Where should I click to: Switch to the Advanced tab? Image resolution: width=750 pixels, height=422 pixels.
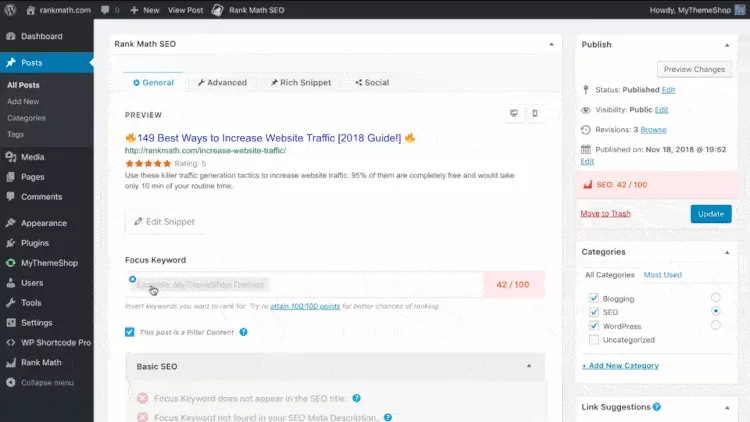point(222,82)
